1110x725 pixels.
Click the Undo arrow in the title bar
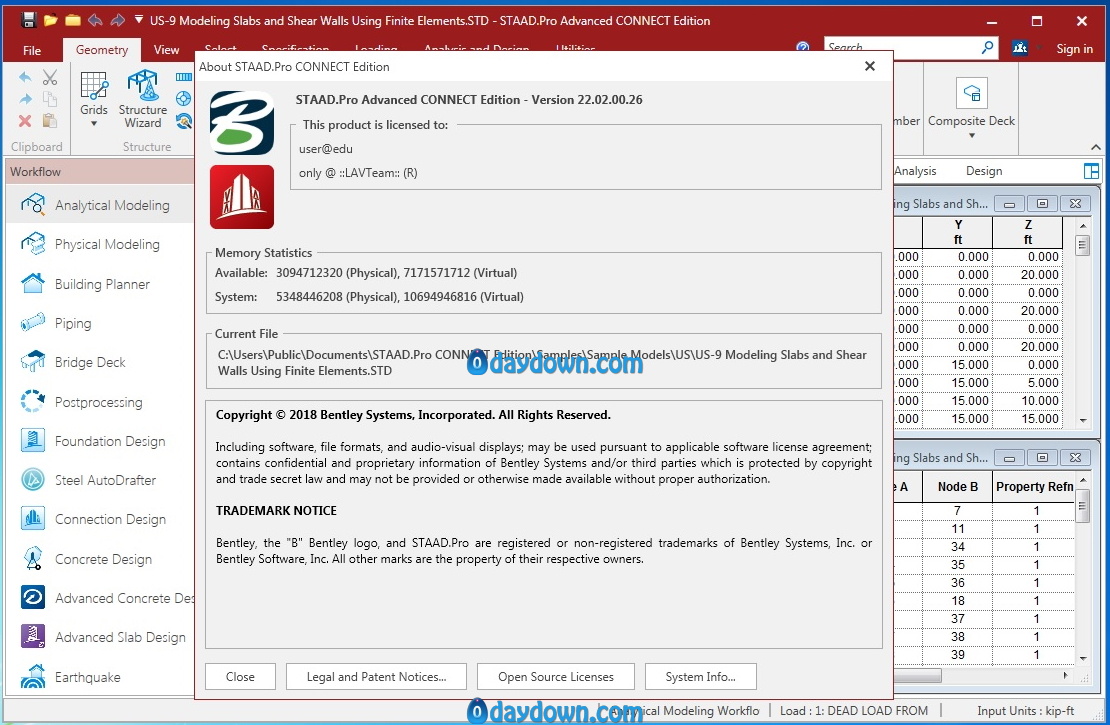click(x=96, y=20)
